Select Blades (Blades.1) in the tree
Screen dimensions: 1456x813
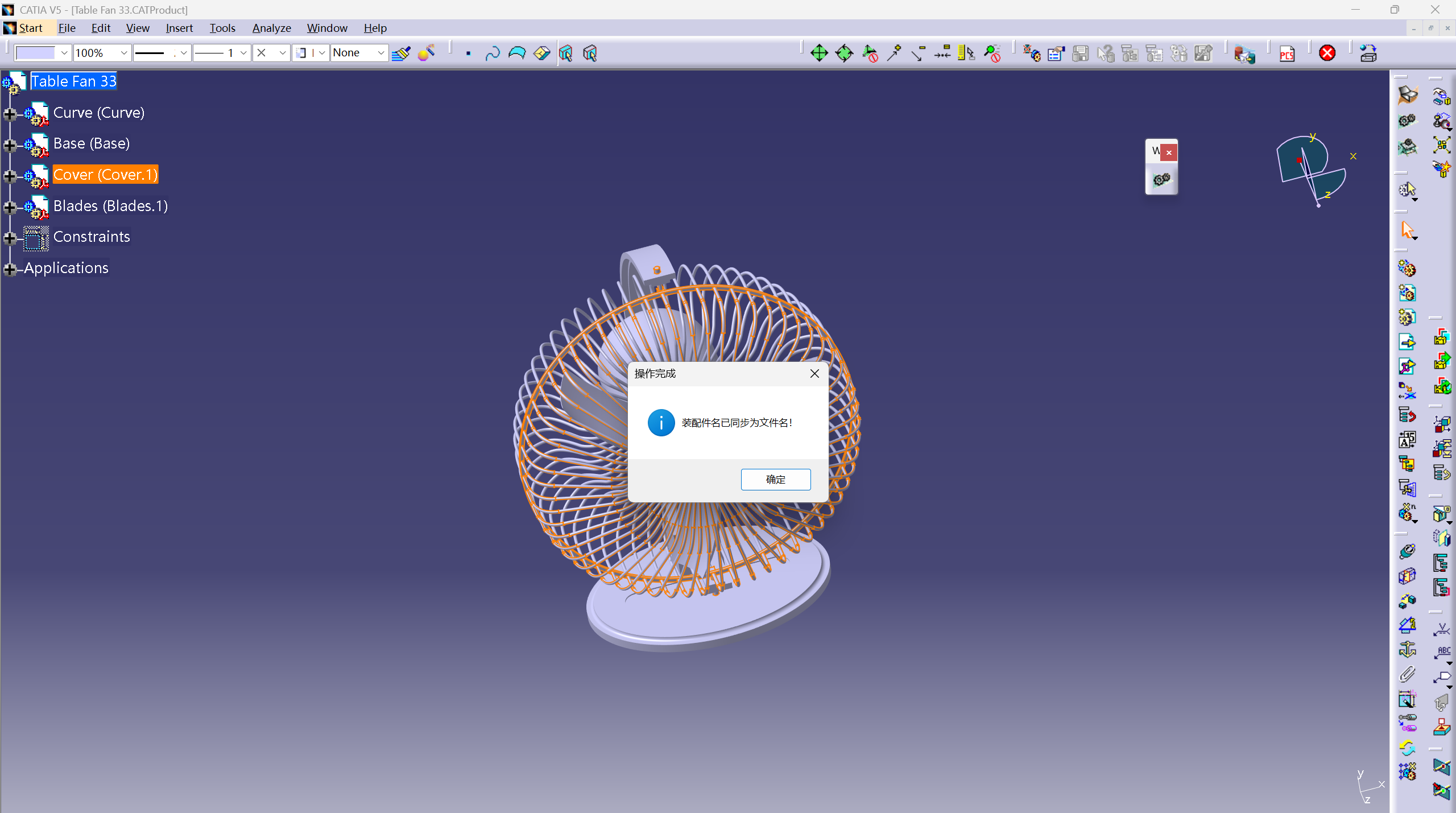tap(110, 205)
